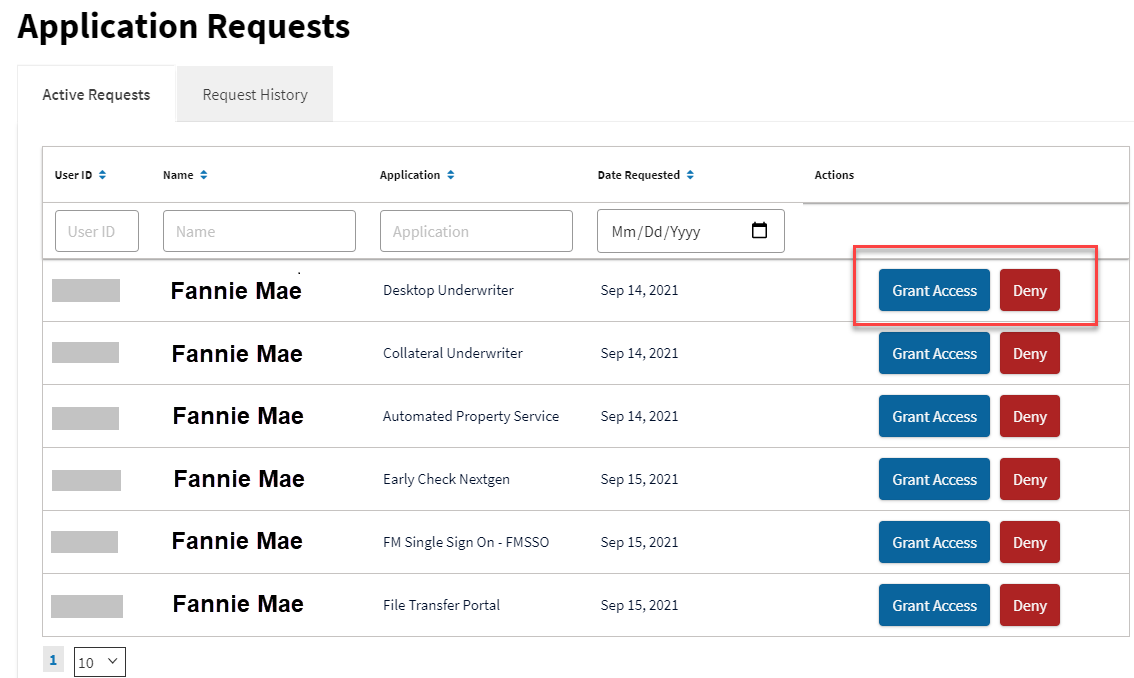The width and height of the screenshot is (1134, 678).
Task: Select the Active Requests tab
Action: click(x=96, y=94)
